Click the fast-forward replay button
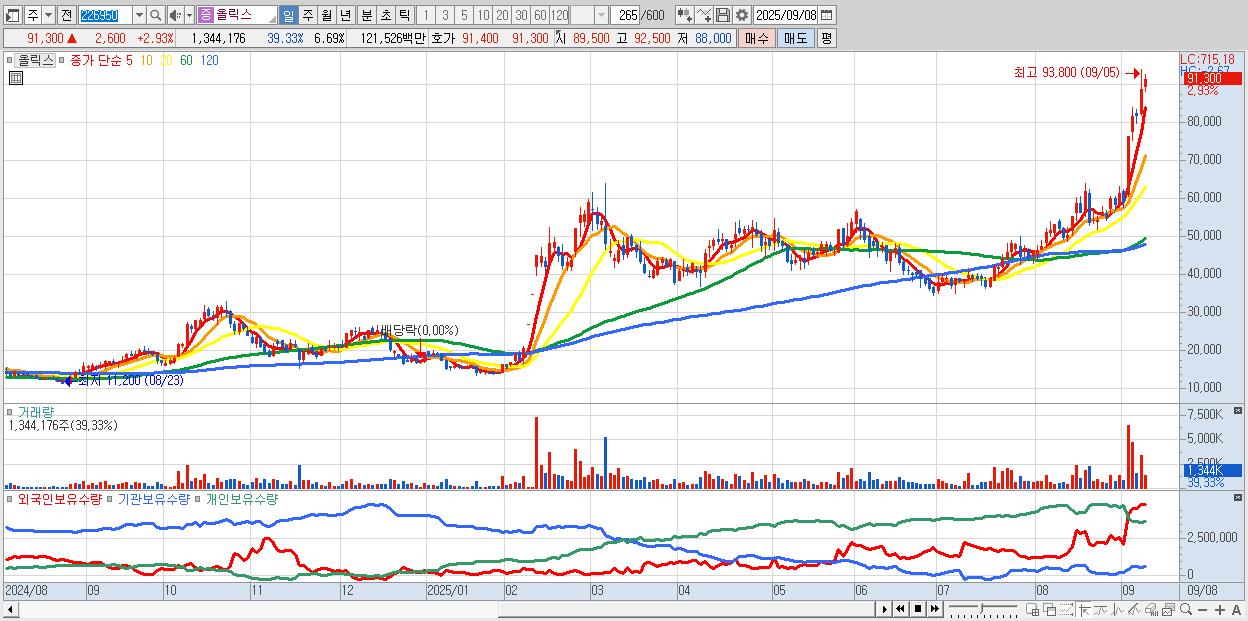This screenshot has height=621, width=1248. (x=934, y=609)
